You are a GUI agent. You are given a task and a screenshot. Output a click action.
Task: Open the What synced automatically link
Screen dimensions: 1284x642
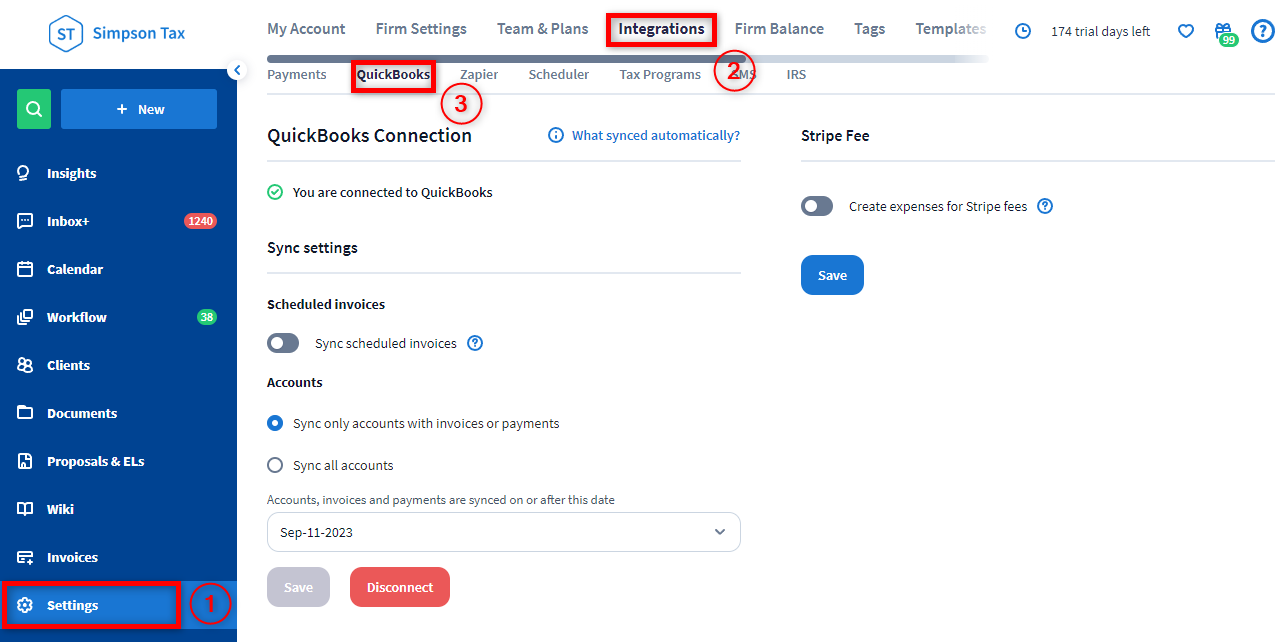click(x=655, y=135)
